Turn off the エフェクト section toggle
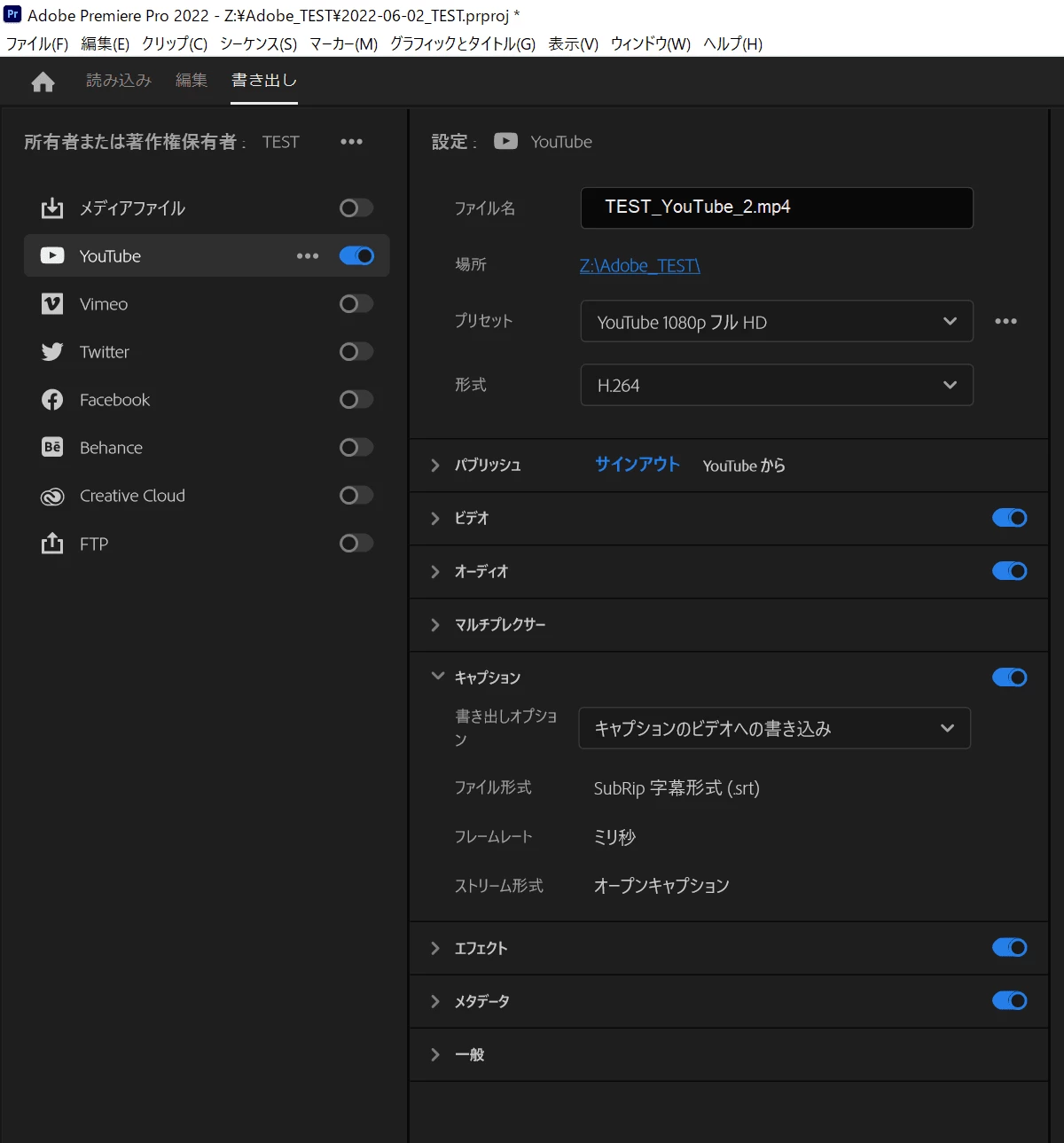The height and width of the screenshot is (1143, 1064). 1009,947
